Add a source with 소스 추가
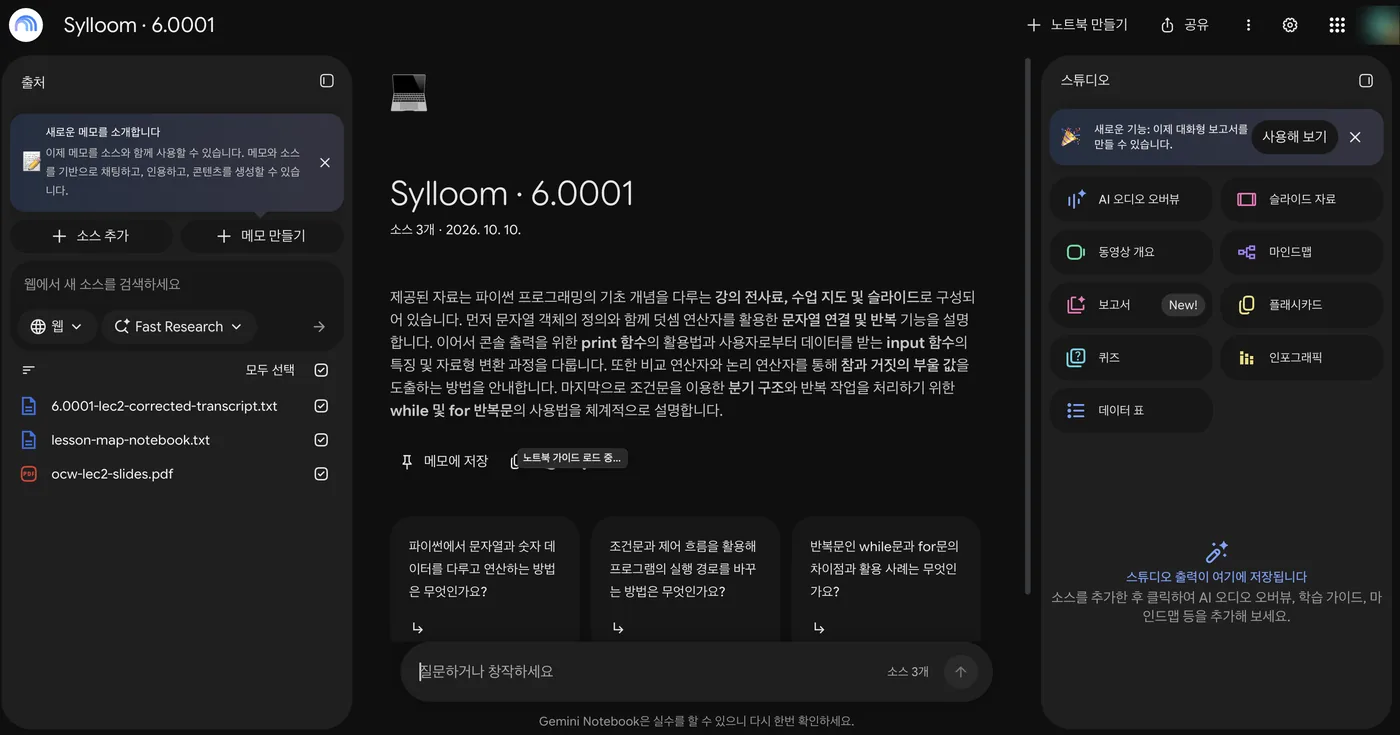The height and width of the screenshot is (735, 1400). pos(91,236)
